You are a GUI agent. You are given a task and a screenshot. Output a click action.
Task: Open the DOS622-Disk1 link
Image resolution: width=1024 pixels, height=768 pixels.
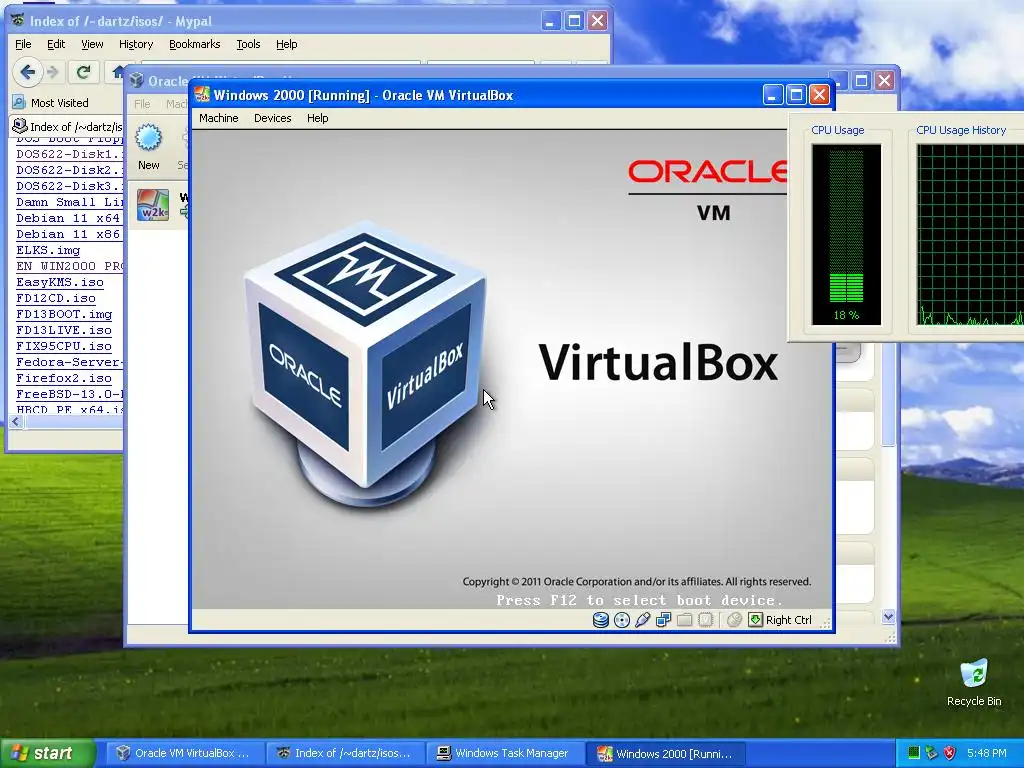(70, 154)
